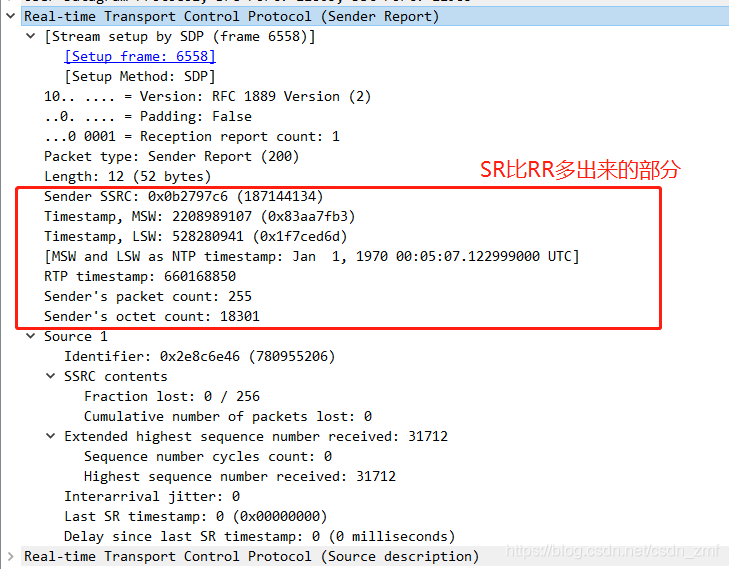Select the Source 1 label
Image resolution: width=729 pixels, height=569 pixels.
pyautogui.click(x=76, y=336)
